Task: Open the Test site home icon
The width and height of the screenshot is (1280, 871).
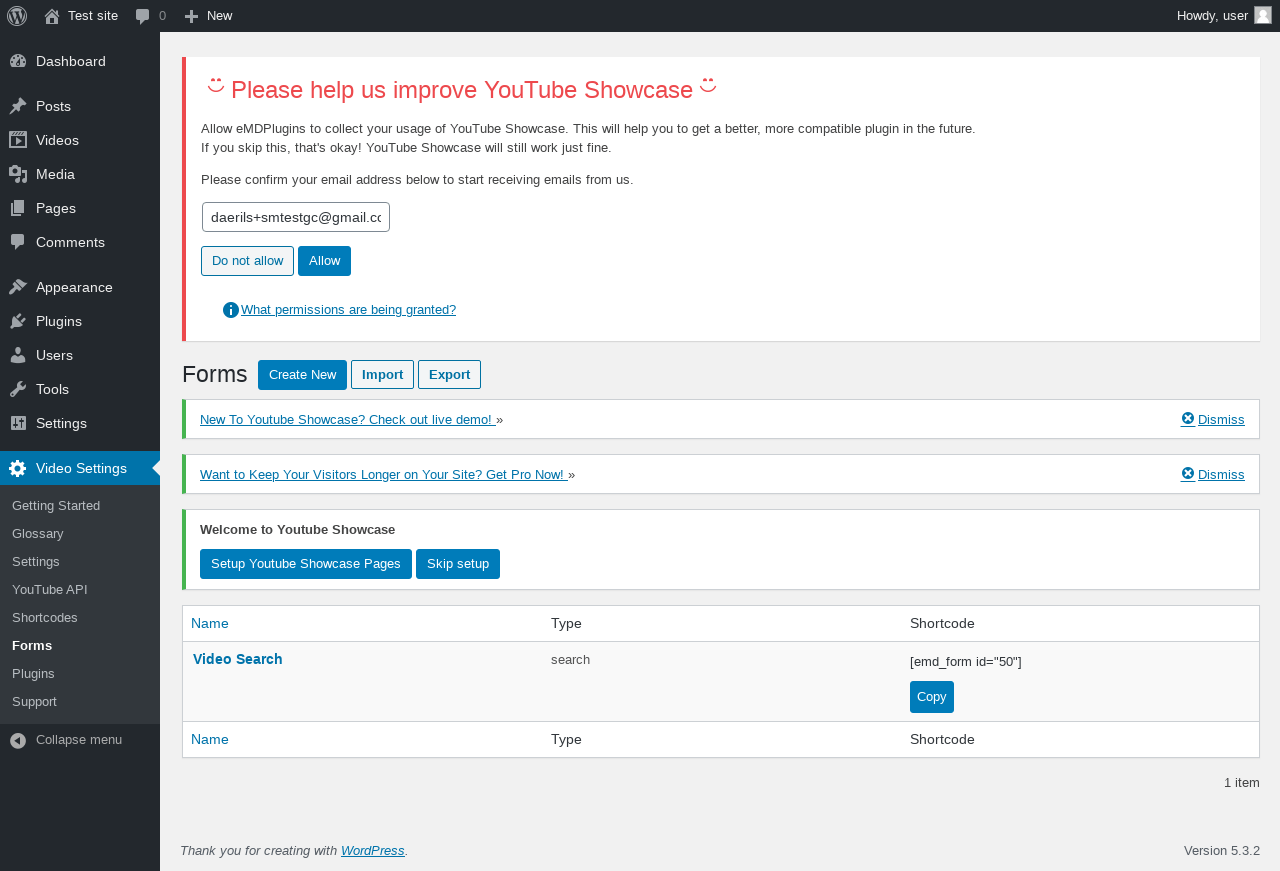Action: [52, 16]
